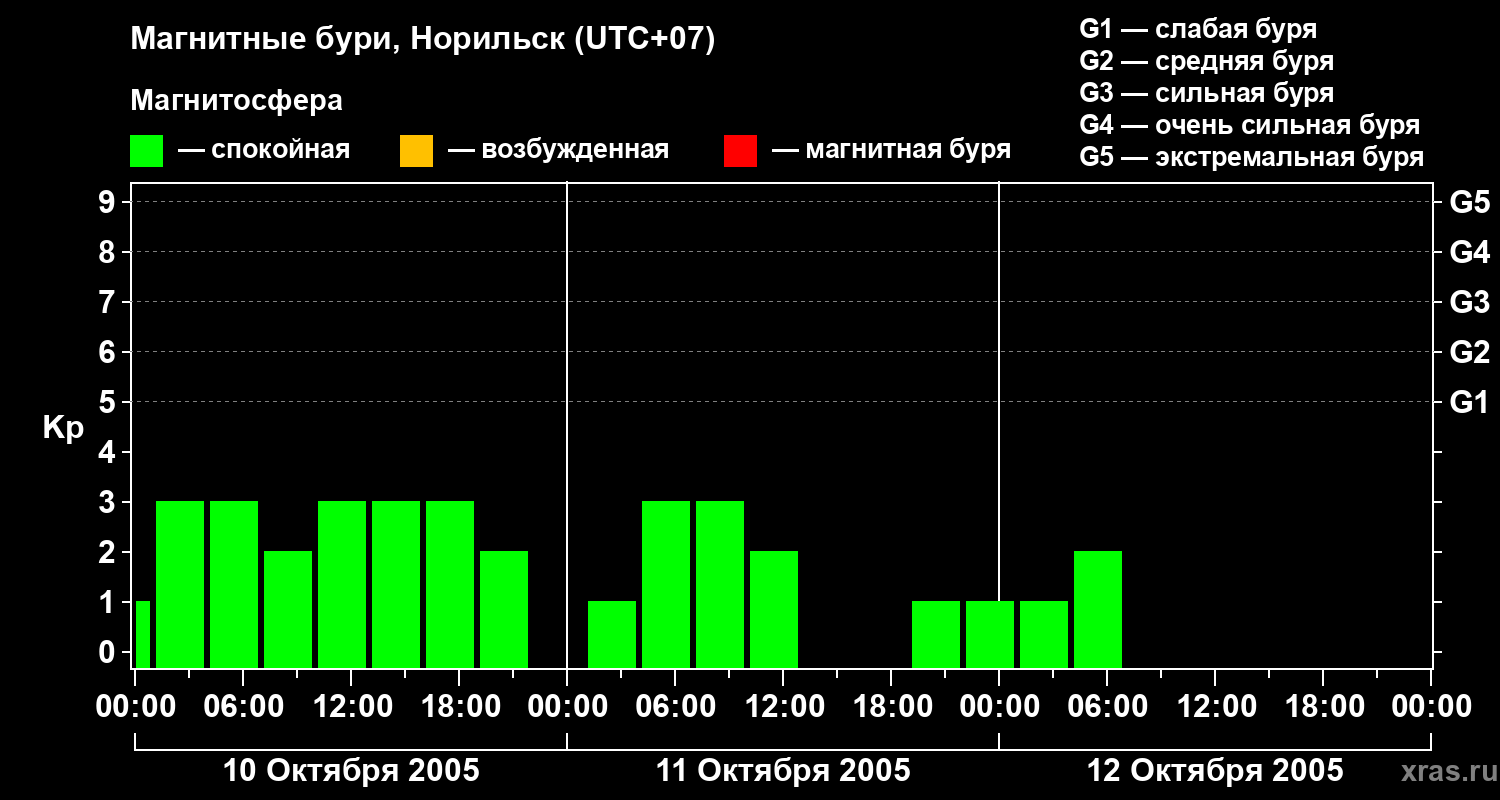Click the Kp value 0 on left axis
1500x800 pixels.
[x=109, y=652]
